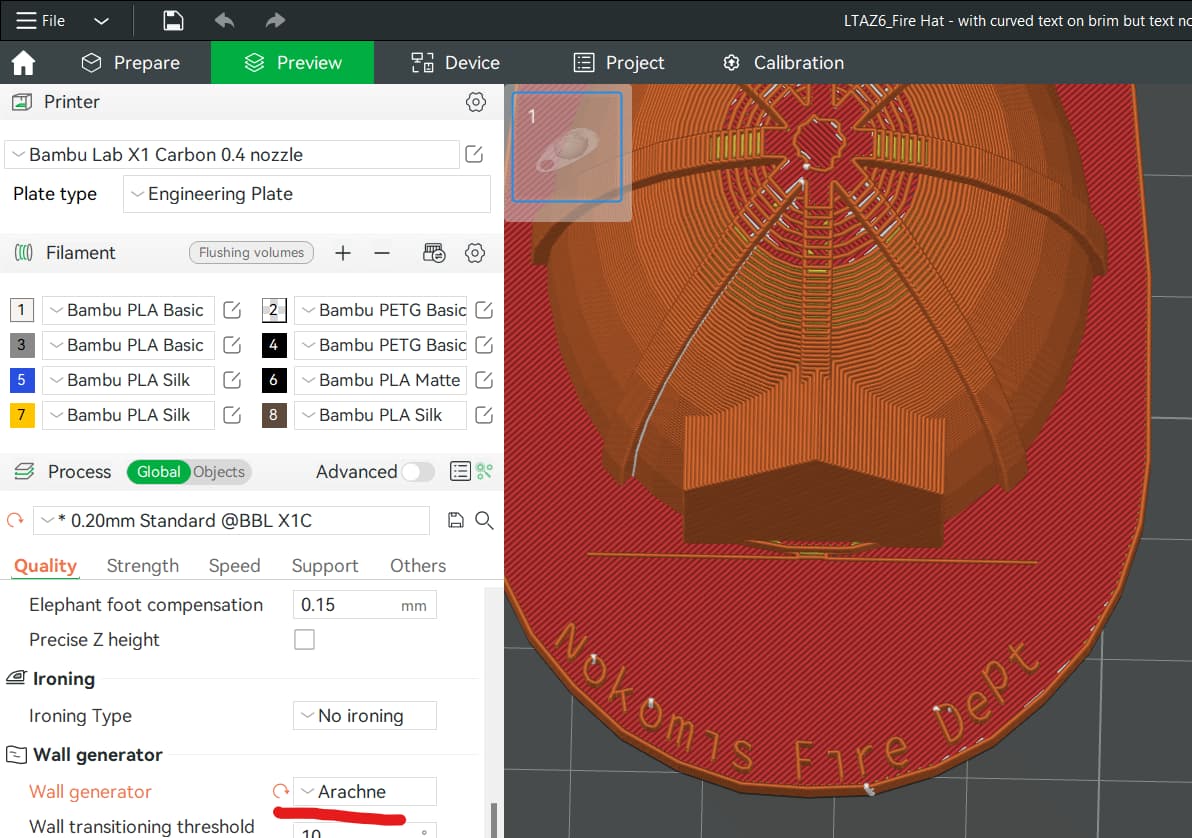
Task: Switch to the Device tab
Action: pos(455,62)
